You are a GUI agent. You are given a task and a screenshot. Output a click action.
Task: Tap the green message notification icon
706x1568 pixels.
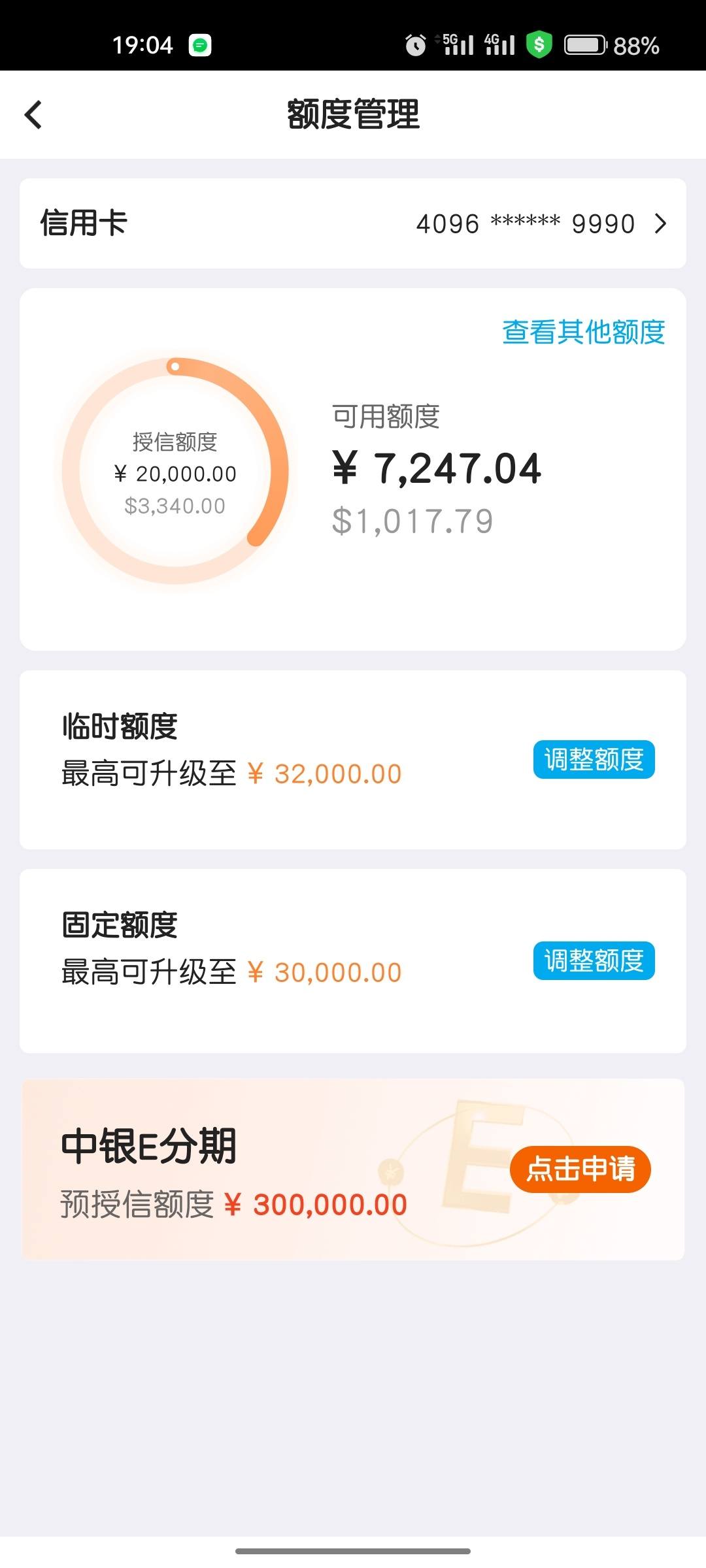pos(200,45)
